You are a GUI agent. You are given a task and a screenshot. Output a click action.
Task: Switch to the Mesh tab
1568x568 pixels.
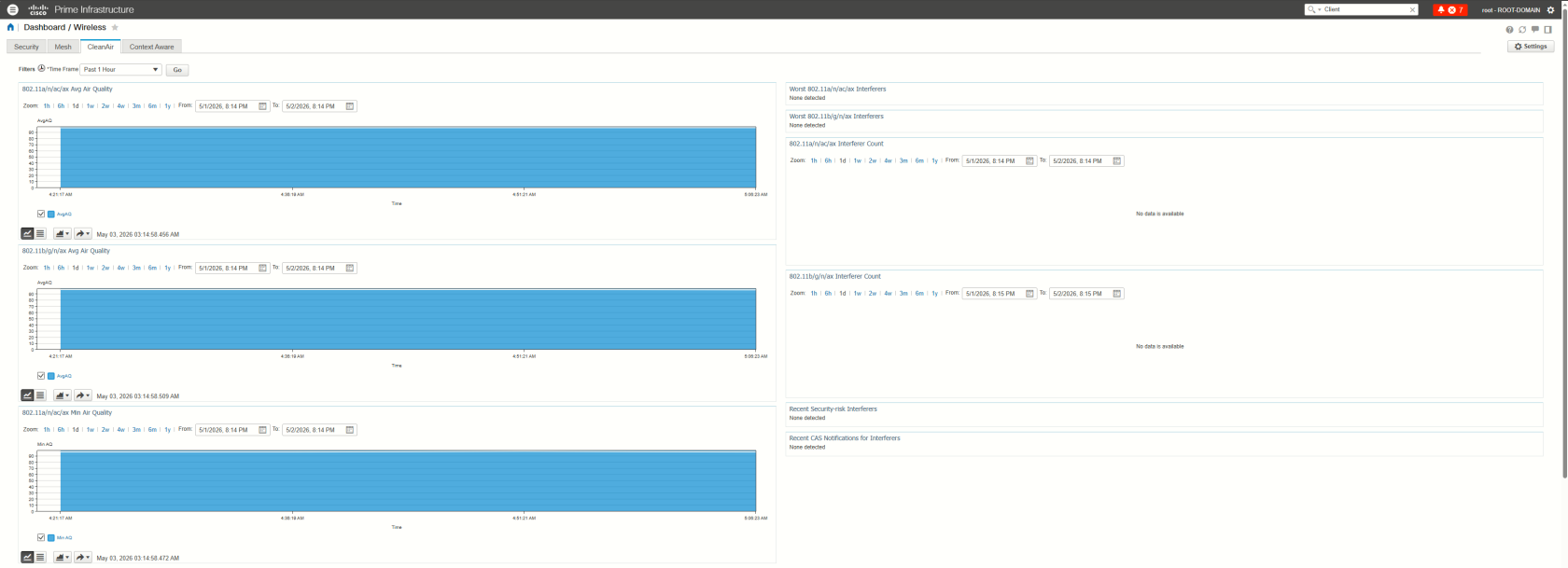[x=63, y=47]
